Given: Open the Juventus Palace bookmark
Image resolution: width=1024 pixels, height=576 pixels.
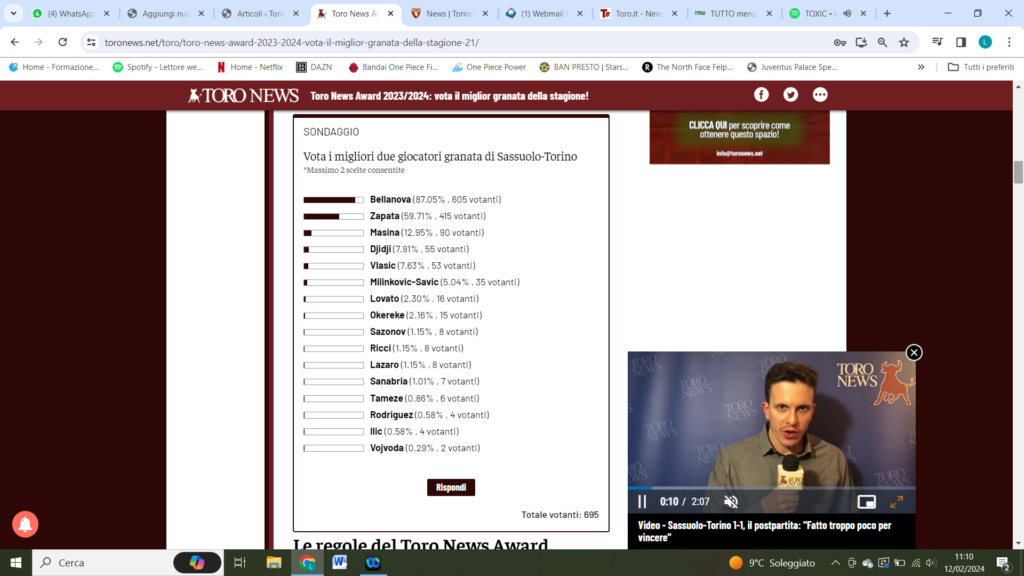Looking at the screenshot, I should 792,67.
